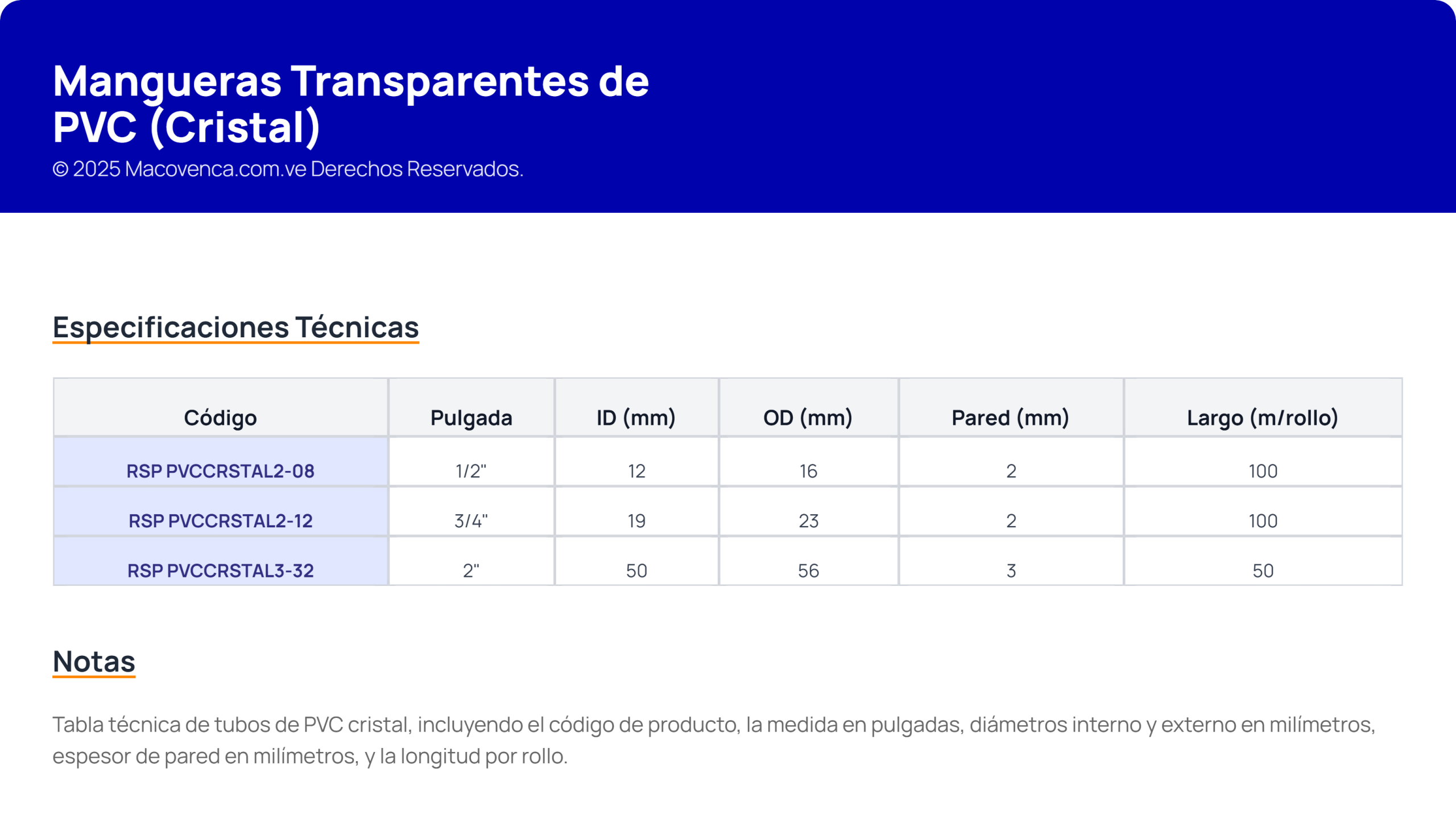Select the Código column header
Viewport: 1456px width, 814px height.
point(220,418)
